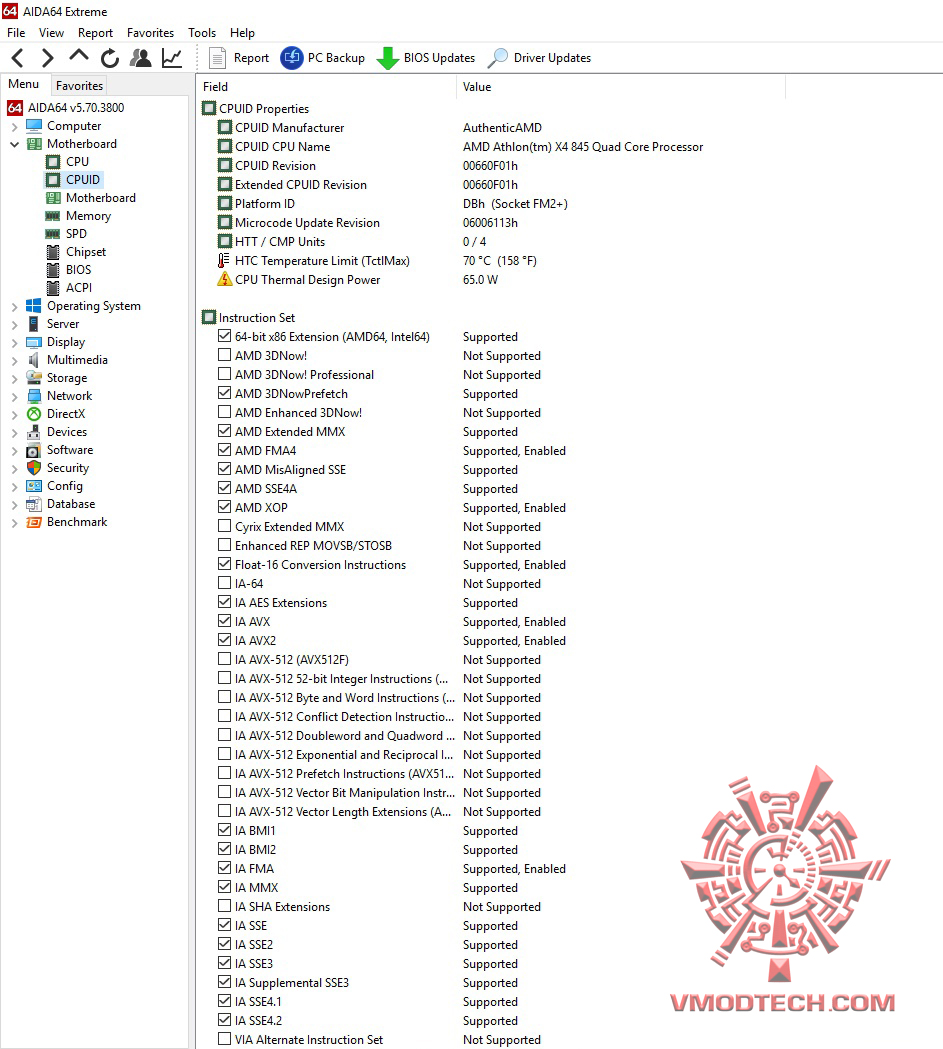
Task: Collapse the Motherboard tree node
Action: [14, 144]
